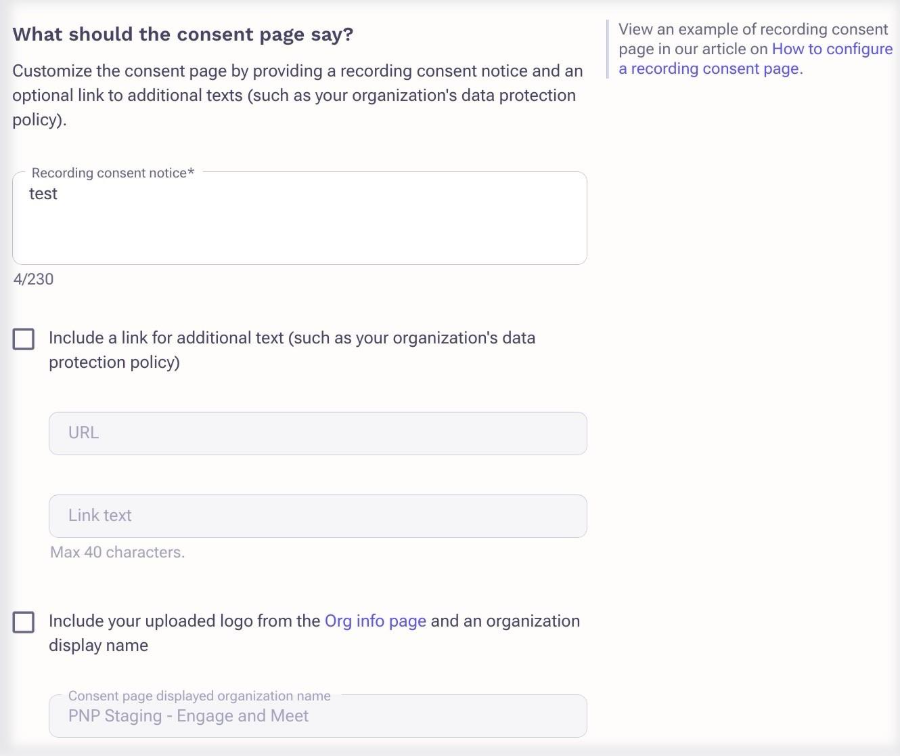The height and width of the screenshot is (756, 900).
Task: Select the consent page organization name field
Action: [x=317, y=717]
